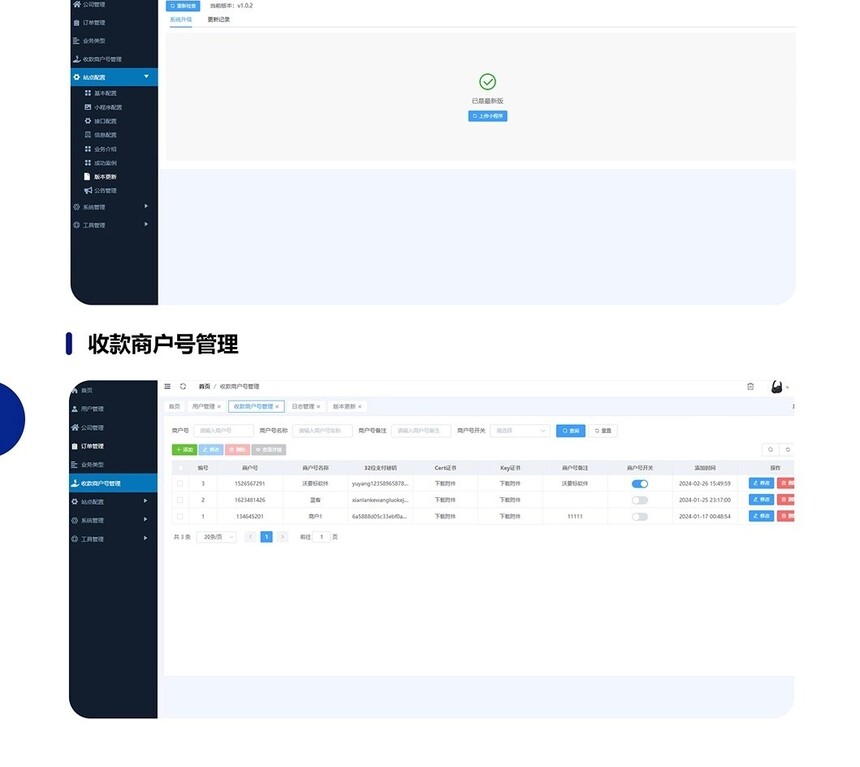Turn off the switch for the 2024-02-26 row
The image size is (860, 767).
640,483
